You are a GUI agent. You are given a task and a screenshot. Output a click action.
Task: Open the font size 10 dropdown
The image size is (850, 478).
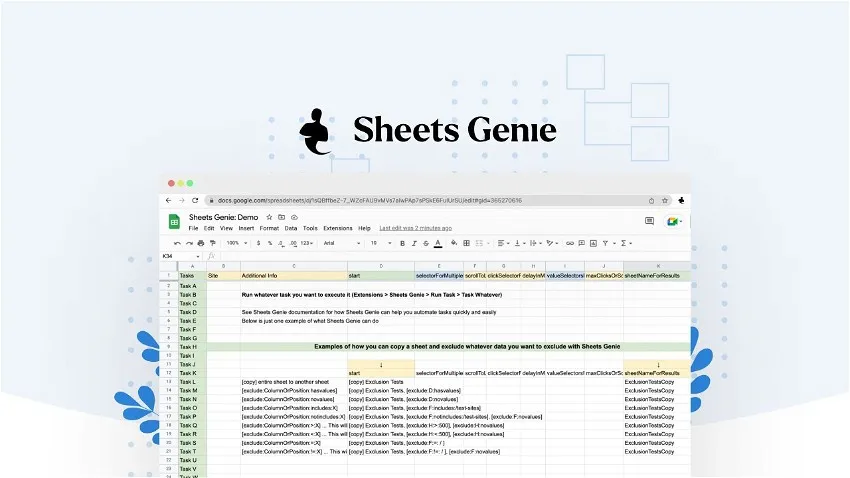381,243
